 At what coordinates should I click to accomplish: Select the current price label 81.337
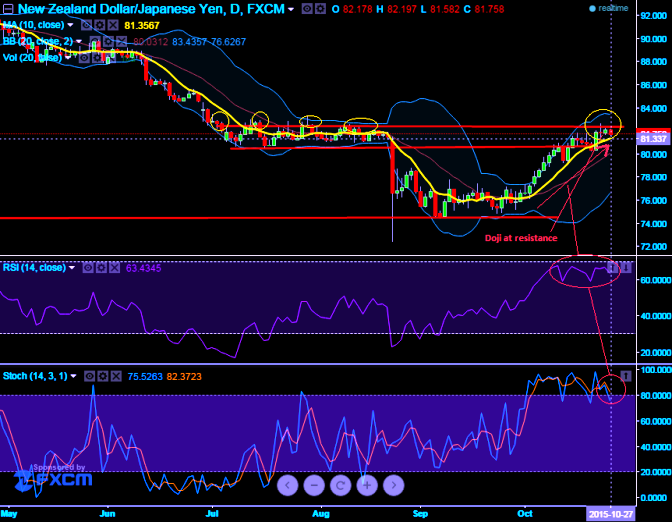653,139
